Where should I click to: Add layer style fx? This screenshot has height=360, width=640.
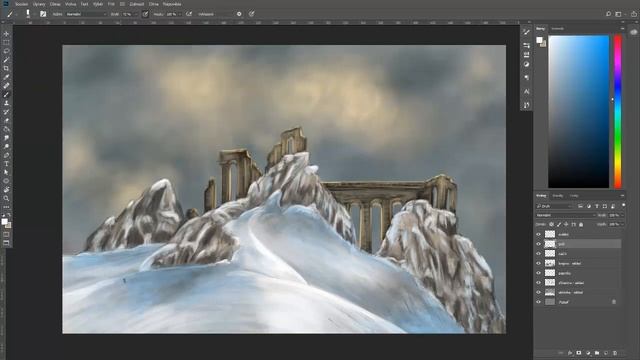[570, 353]
